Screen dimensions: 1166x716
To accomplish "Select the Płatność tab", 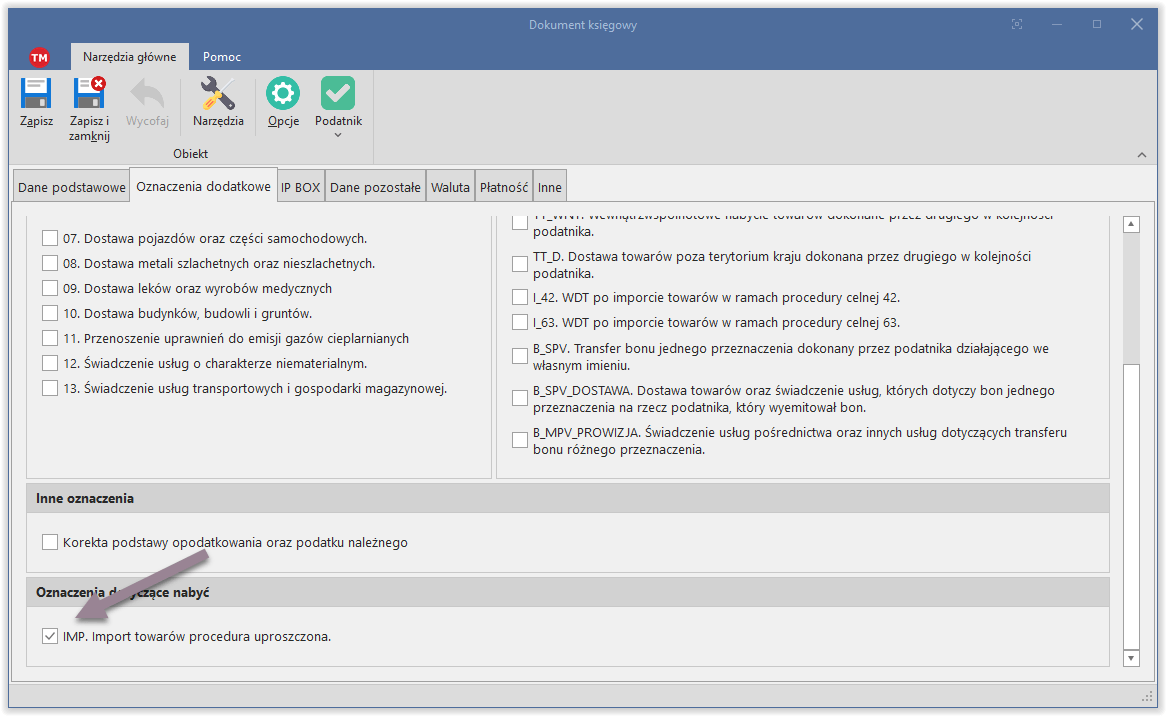I will 504,187.
